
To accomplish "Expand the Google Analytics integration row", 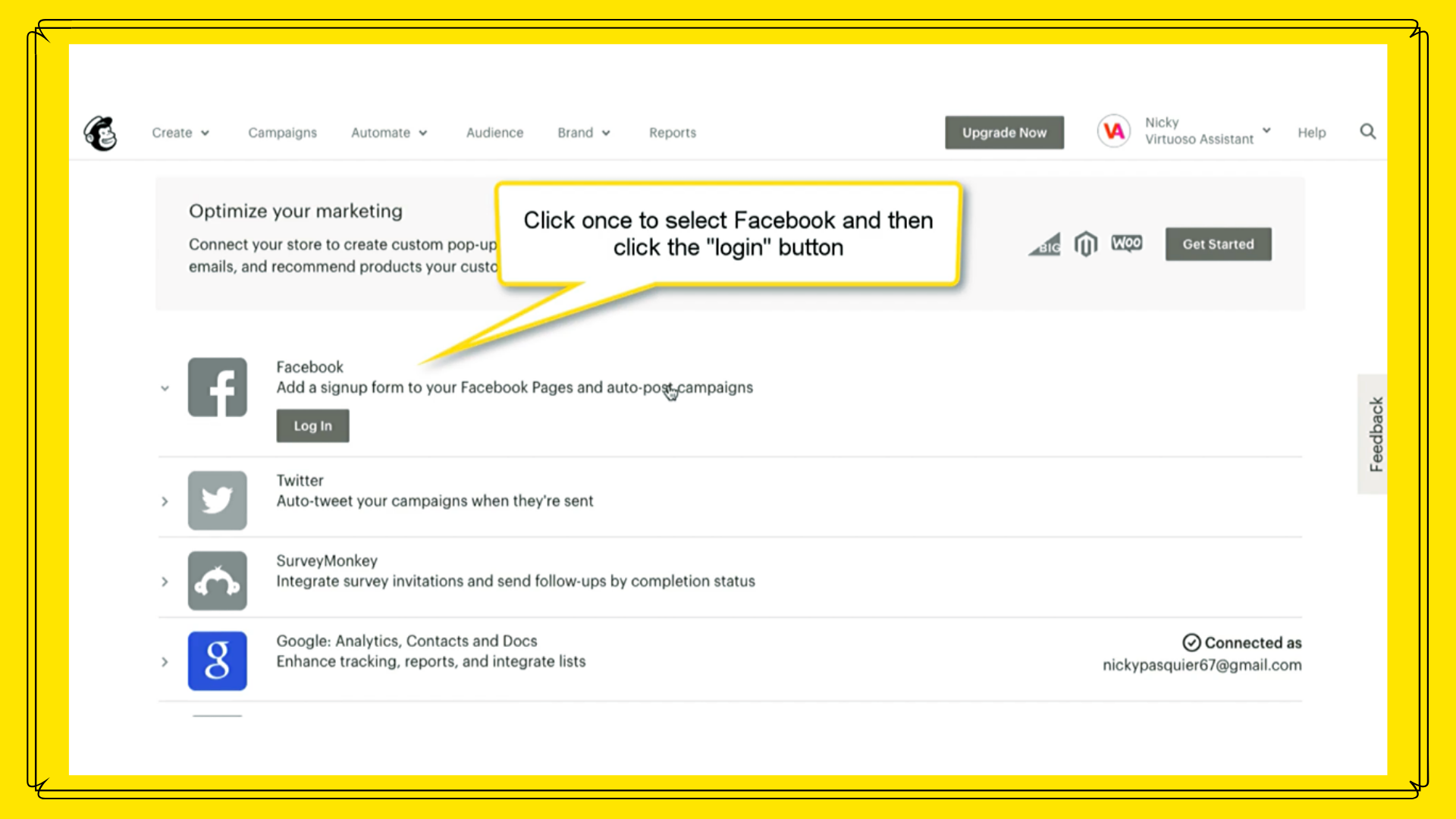I will click(165, 661).
